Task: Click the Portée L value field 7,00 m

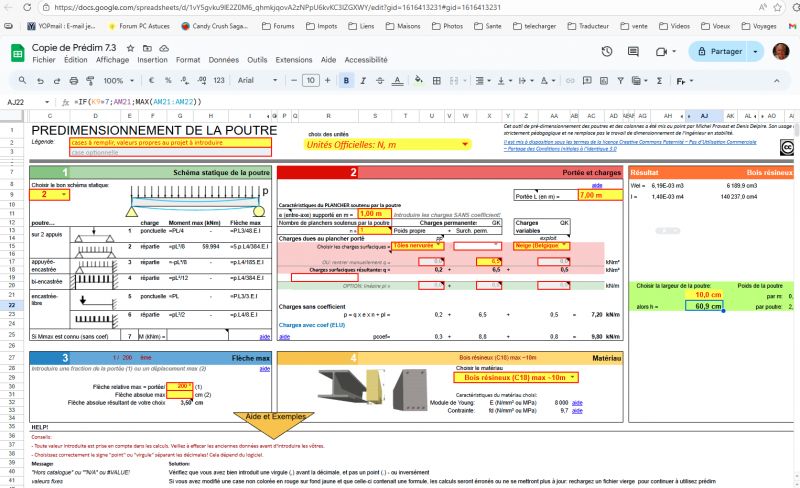Action: 592,195
